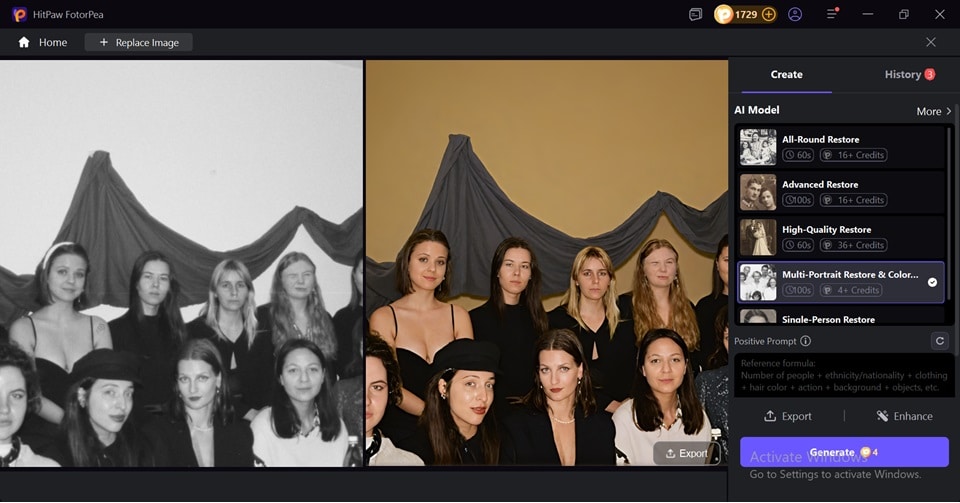The image size is (960, 503).
Task: Toggle the Multi-Portrait Restore & Color checkmark
Action: (932, 282)
